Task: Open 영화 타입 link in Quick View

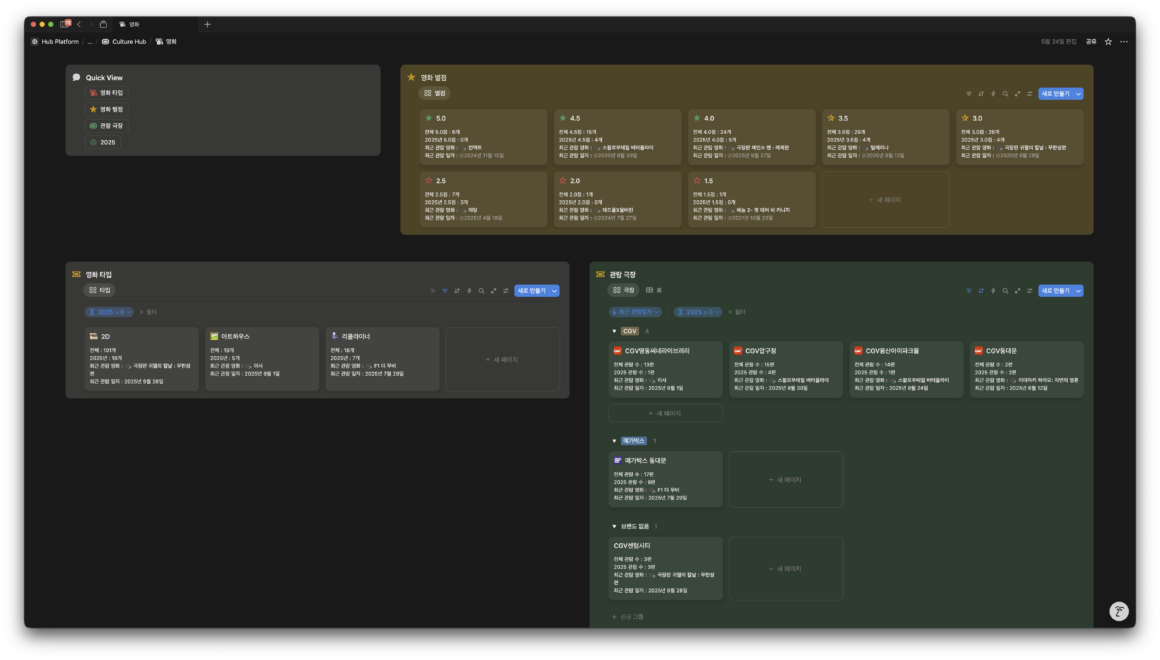Action: (x=107, y=93)
